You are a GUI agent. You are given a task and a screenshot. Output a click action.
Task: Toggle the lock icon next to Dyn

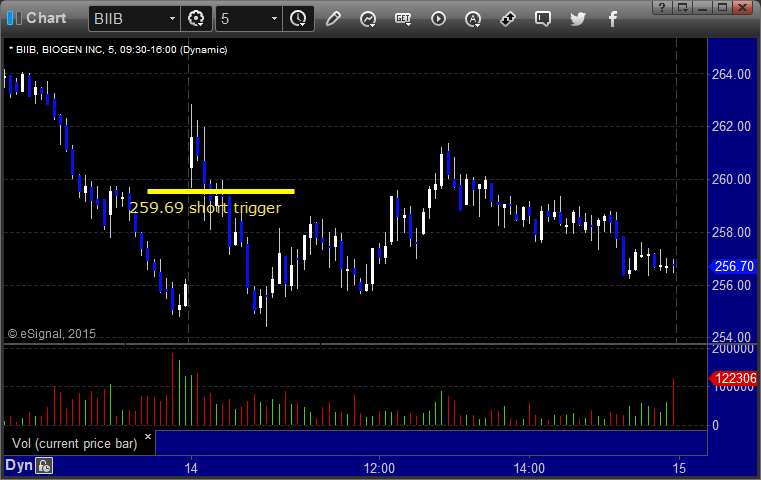coord(44,466)
